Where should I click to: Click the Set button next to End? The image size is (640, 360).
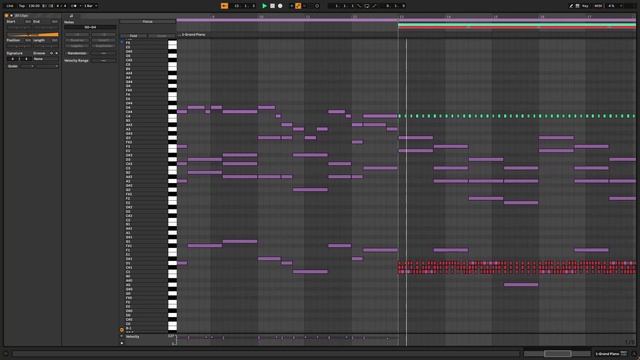[x=55, y=21]
